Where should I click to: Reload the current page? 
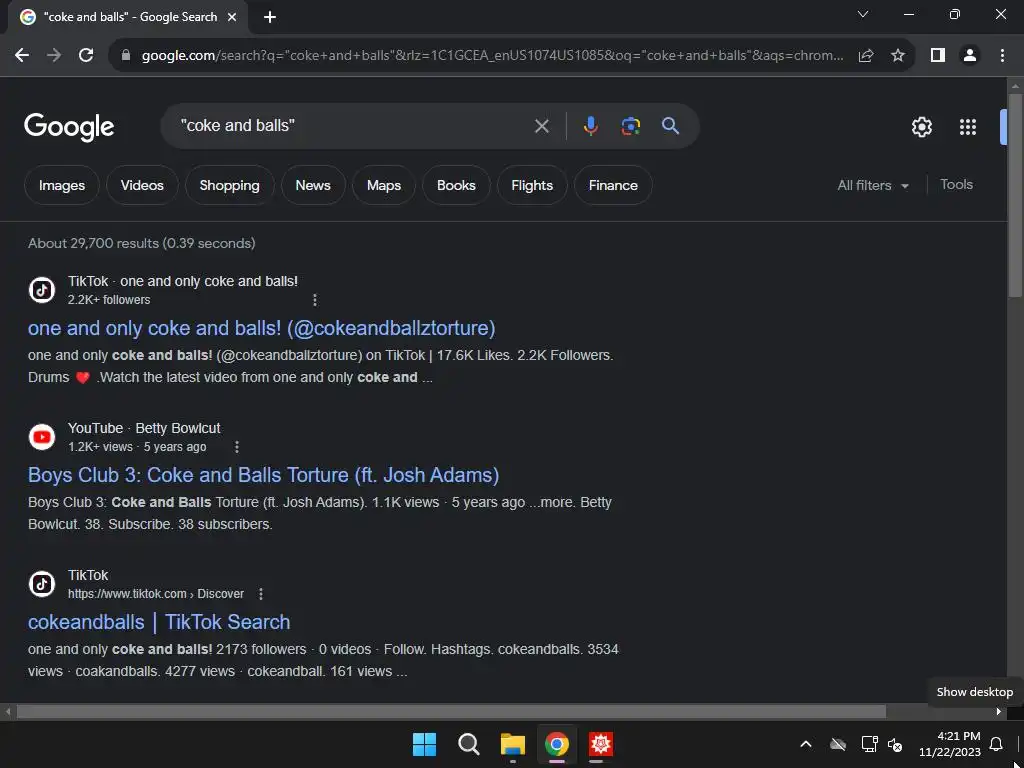(x=86, y=56)
